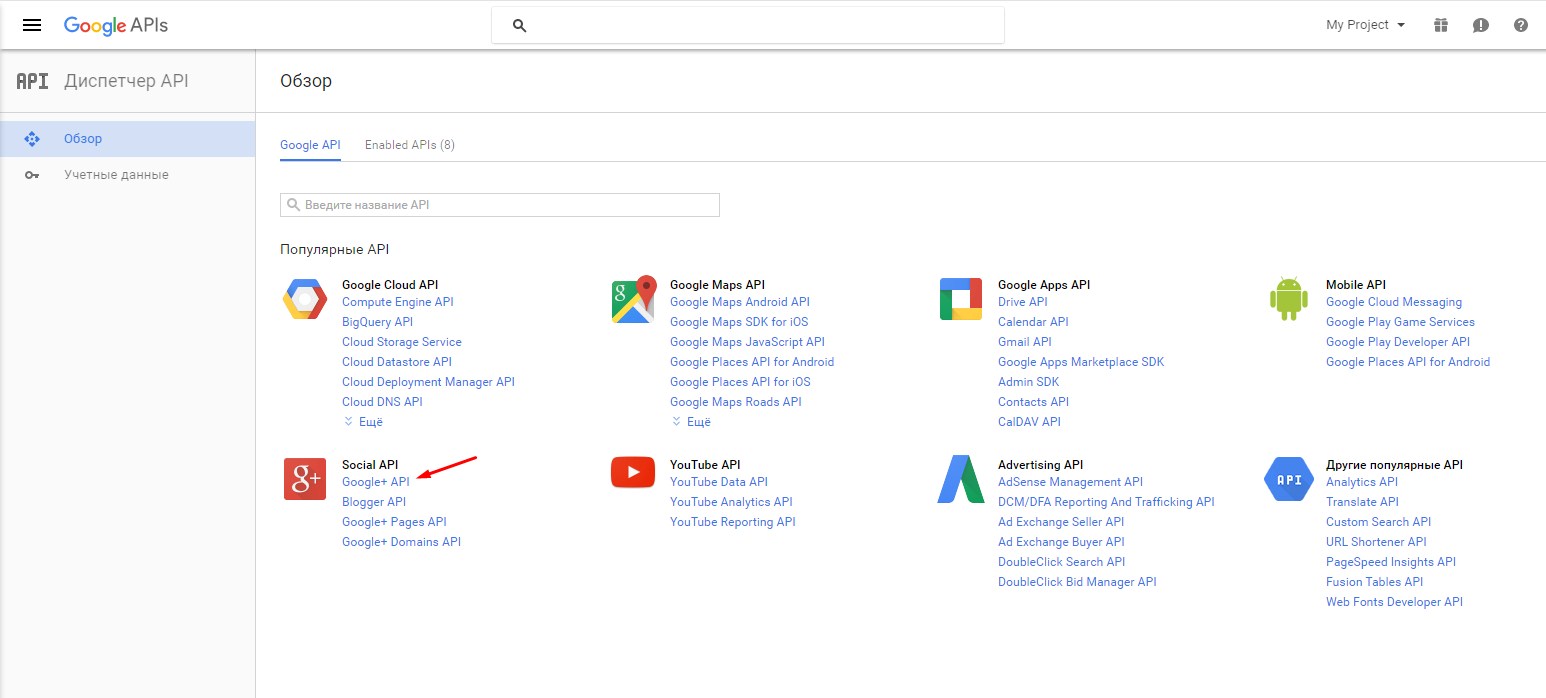Click the Android Mobile API icon
1546x698 pixels.
1289,300
